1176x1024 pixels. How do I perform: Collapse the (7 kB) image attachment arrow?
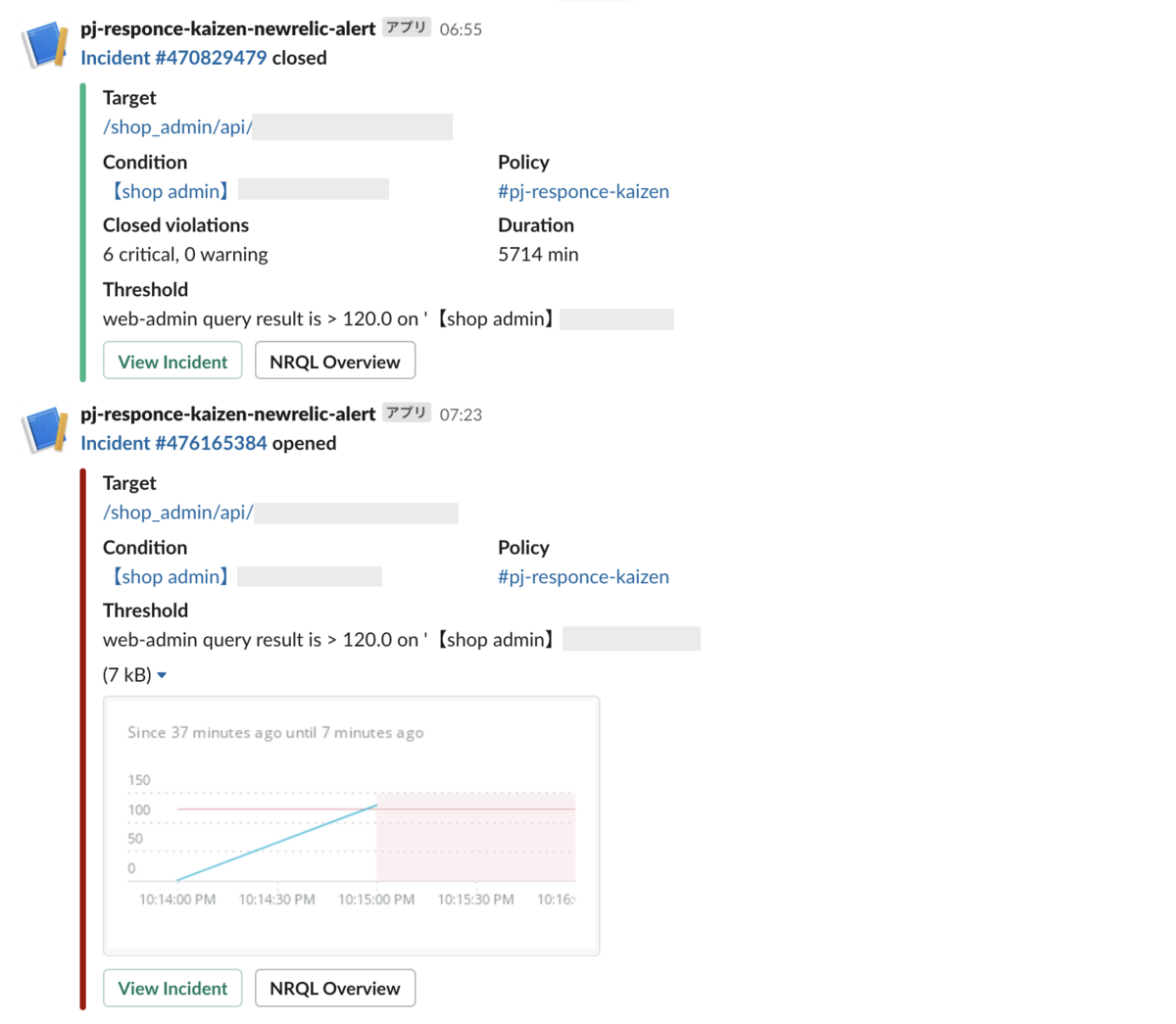pyautogui.click(x=162, y=675)
